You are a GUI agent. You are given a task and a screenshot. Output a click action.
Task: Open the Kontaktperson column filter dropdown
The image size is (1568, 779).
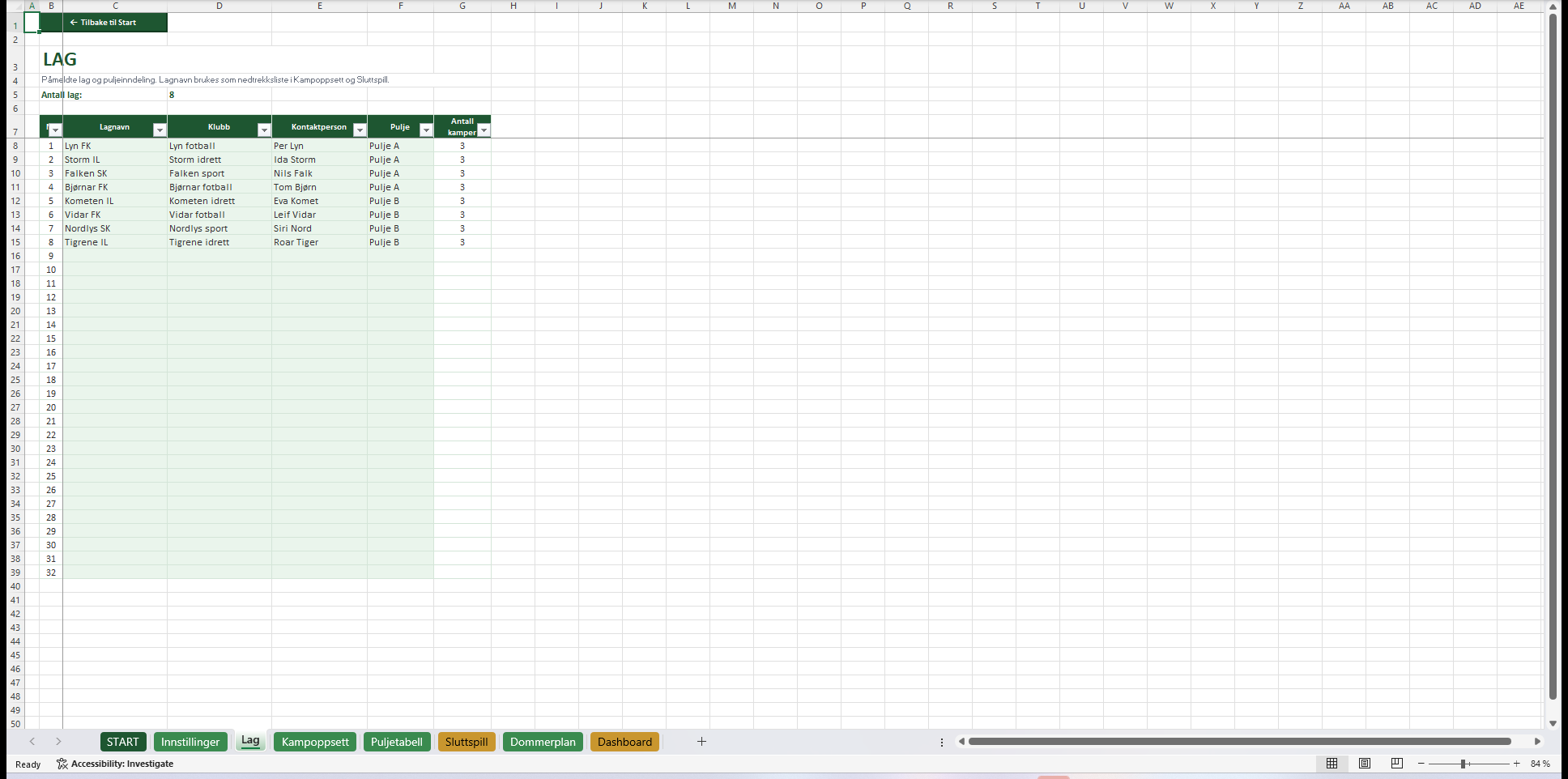(x=360, y=130)
